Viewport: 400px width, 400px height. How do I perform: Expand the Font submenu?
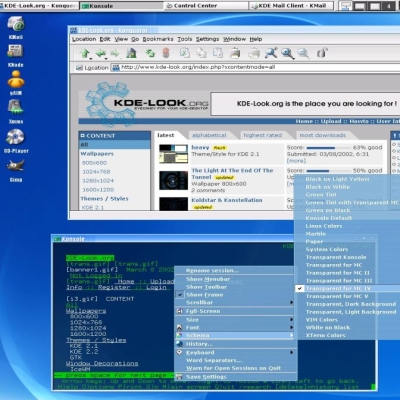pos(235,327)
